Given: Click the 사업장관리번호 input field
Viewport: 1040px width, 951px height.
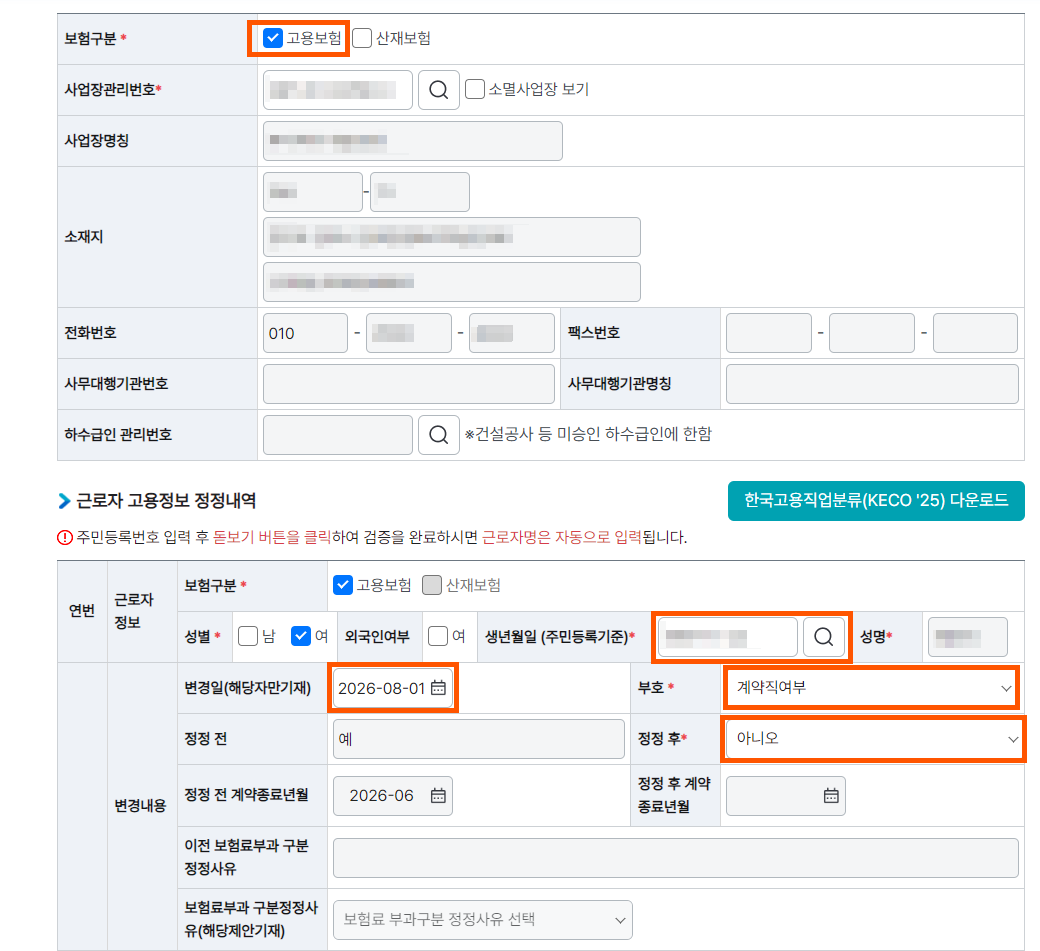Looking at the screenshot, I should [338, 90].
